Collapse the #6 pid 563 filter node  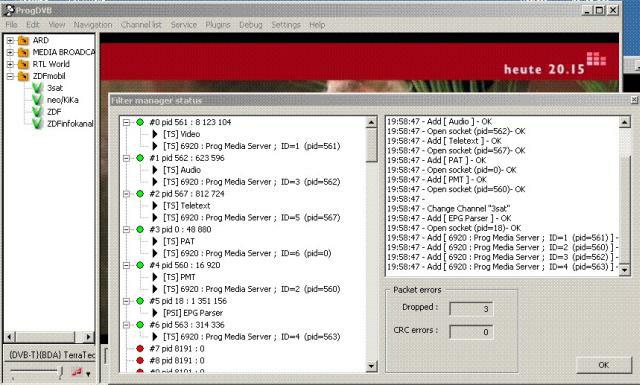[127, 325]
